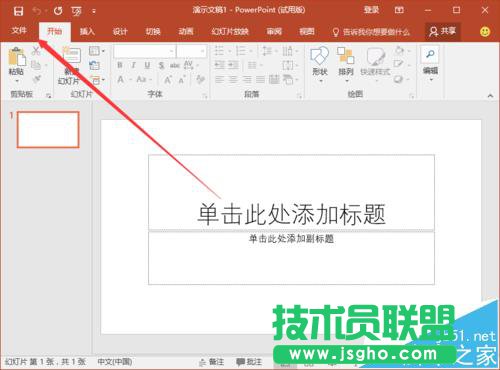This screenshot has height=370, width=500.
Task: Toggle Align Left paragraph alignment
Action: (x=220, y=79)
